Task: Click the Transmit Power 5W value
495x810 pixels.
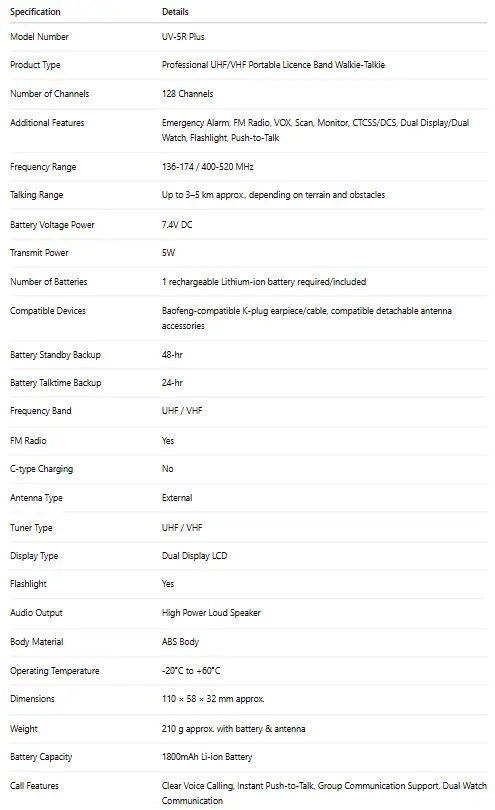Action: [168, 253]
